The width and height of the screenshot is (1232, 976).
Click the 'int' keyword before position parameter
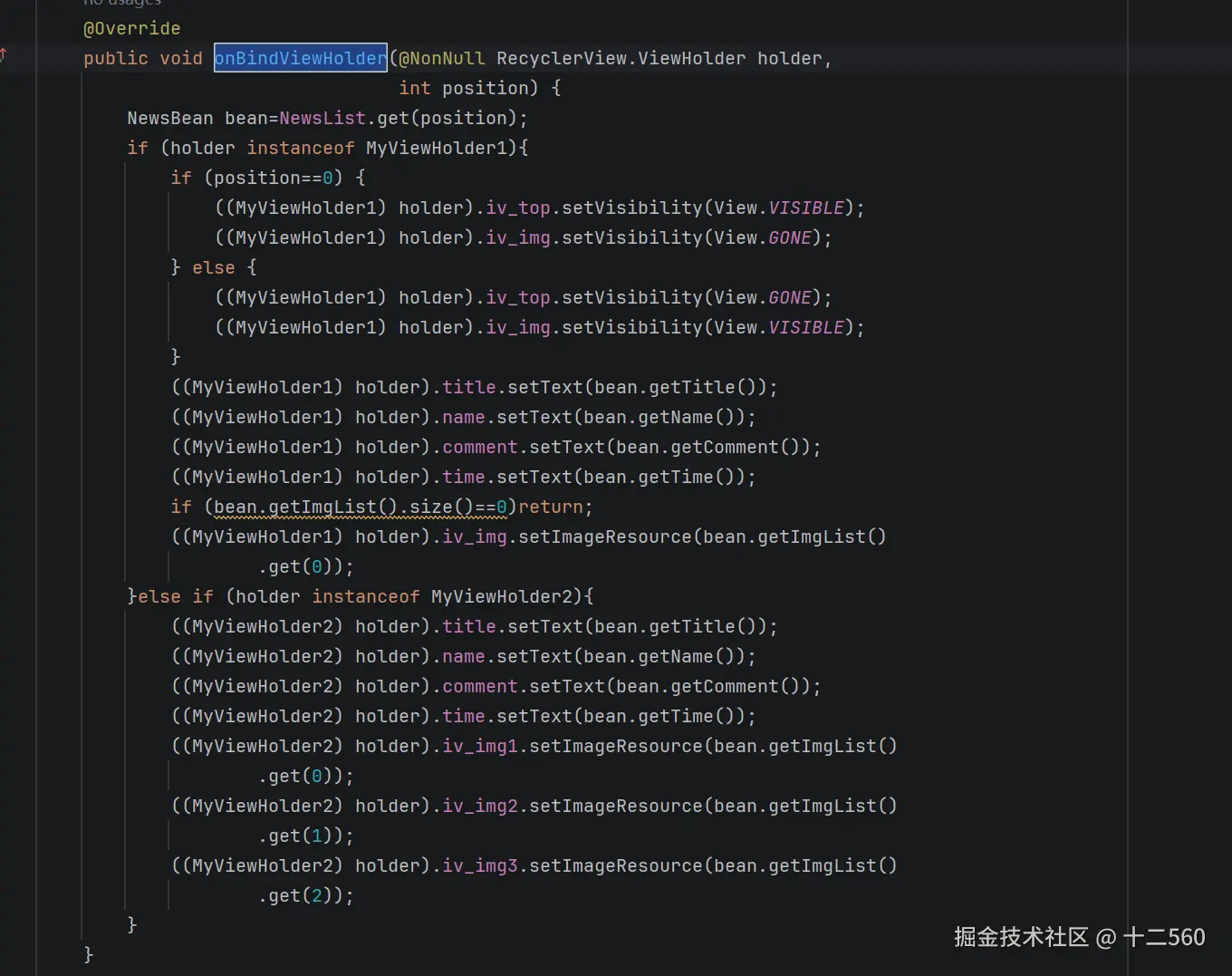415,88
